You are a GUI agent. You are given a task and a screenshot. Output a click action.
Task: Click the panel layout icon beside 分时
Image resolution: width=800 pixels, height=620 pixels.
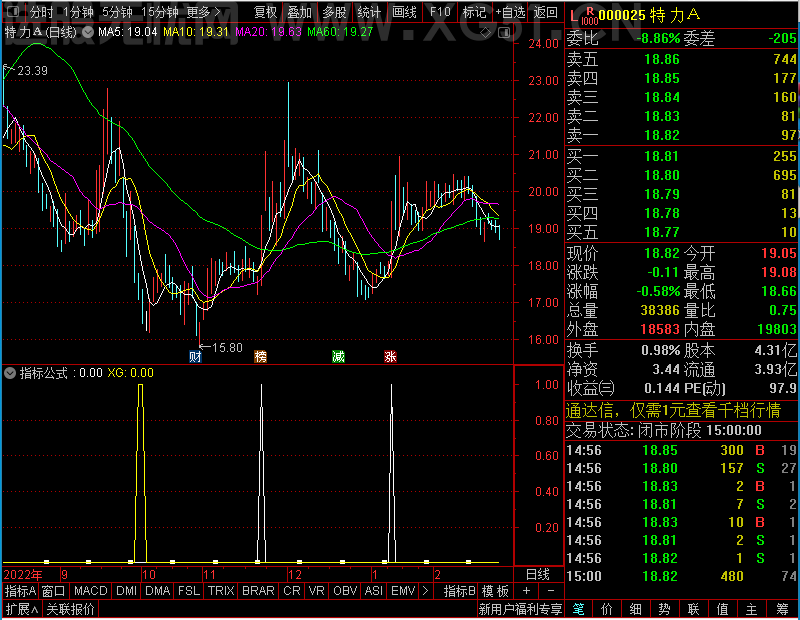(x=13, y=11)
